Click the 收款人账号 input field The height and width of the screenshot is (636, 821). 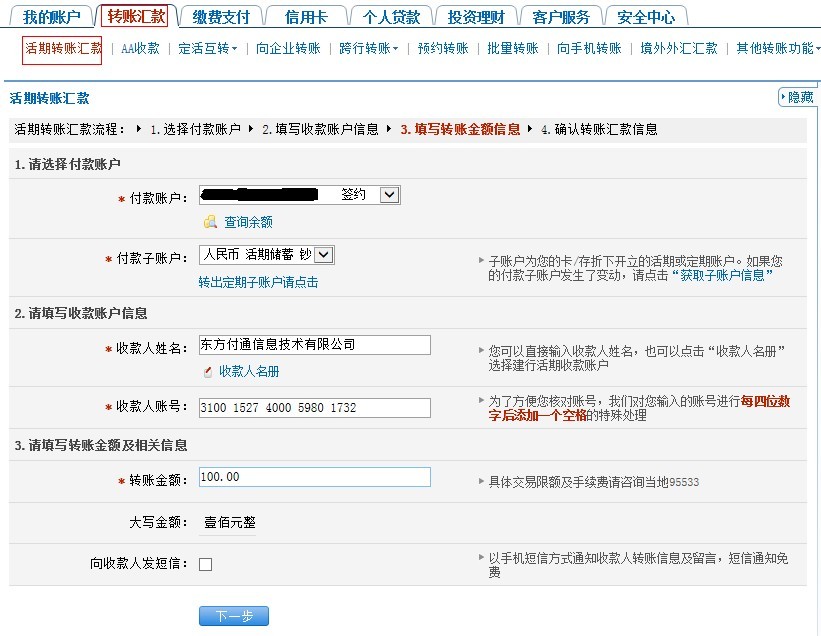pyautogui.click(x=314, y=408)
